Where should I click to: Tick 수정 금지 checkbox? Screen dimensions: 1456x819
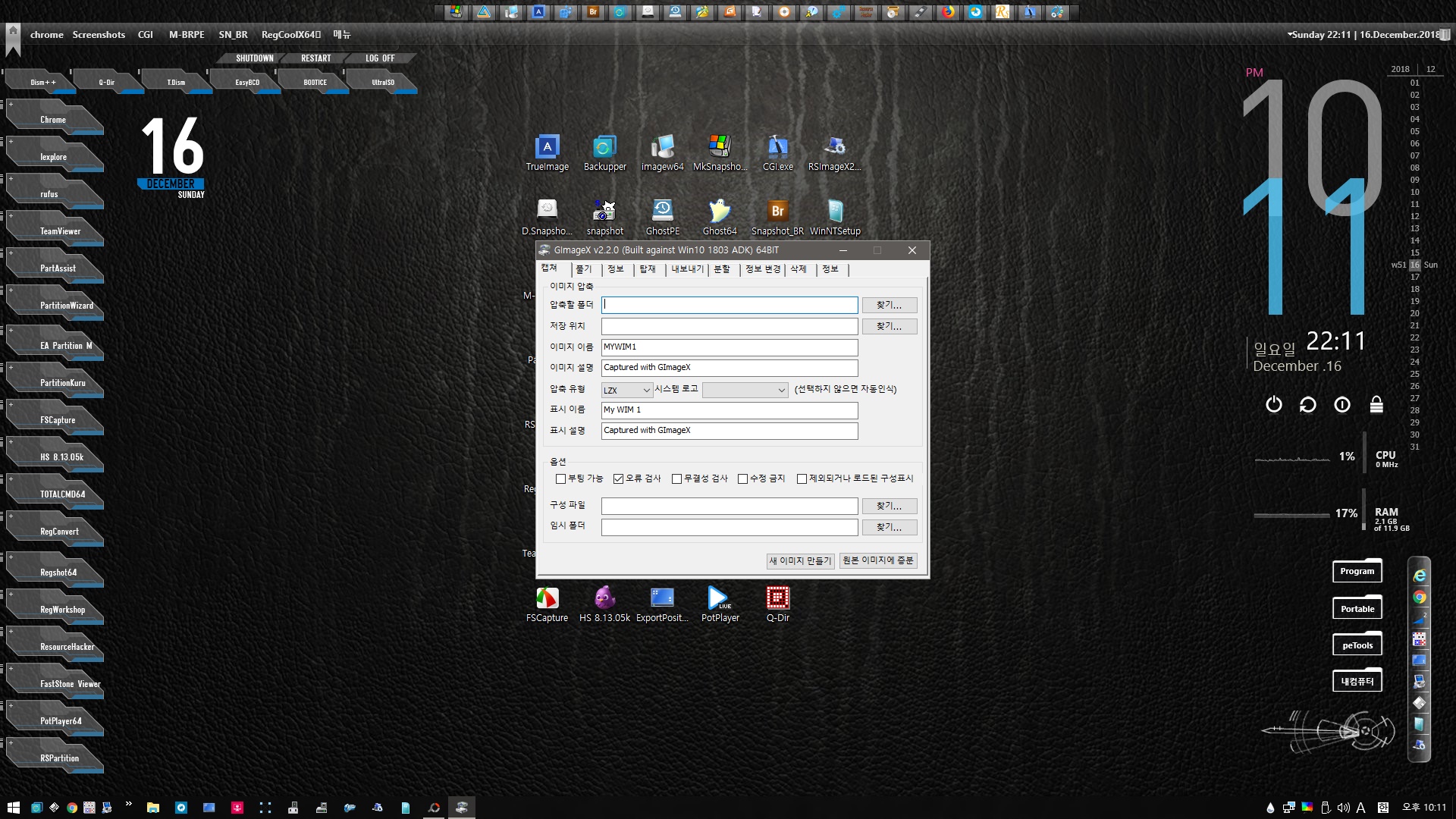point(742,479)
